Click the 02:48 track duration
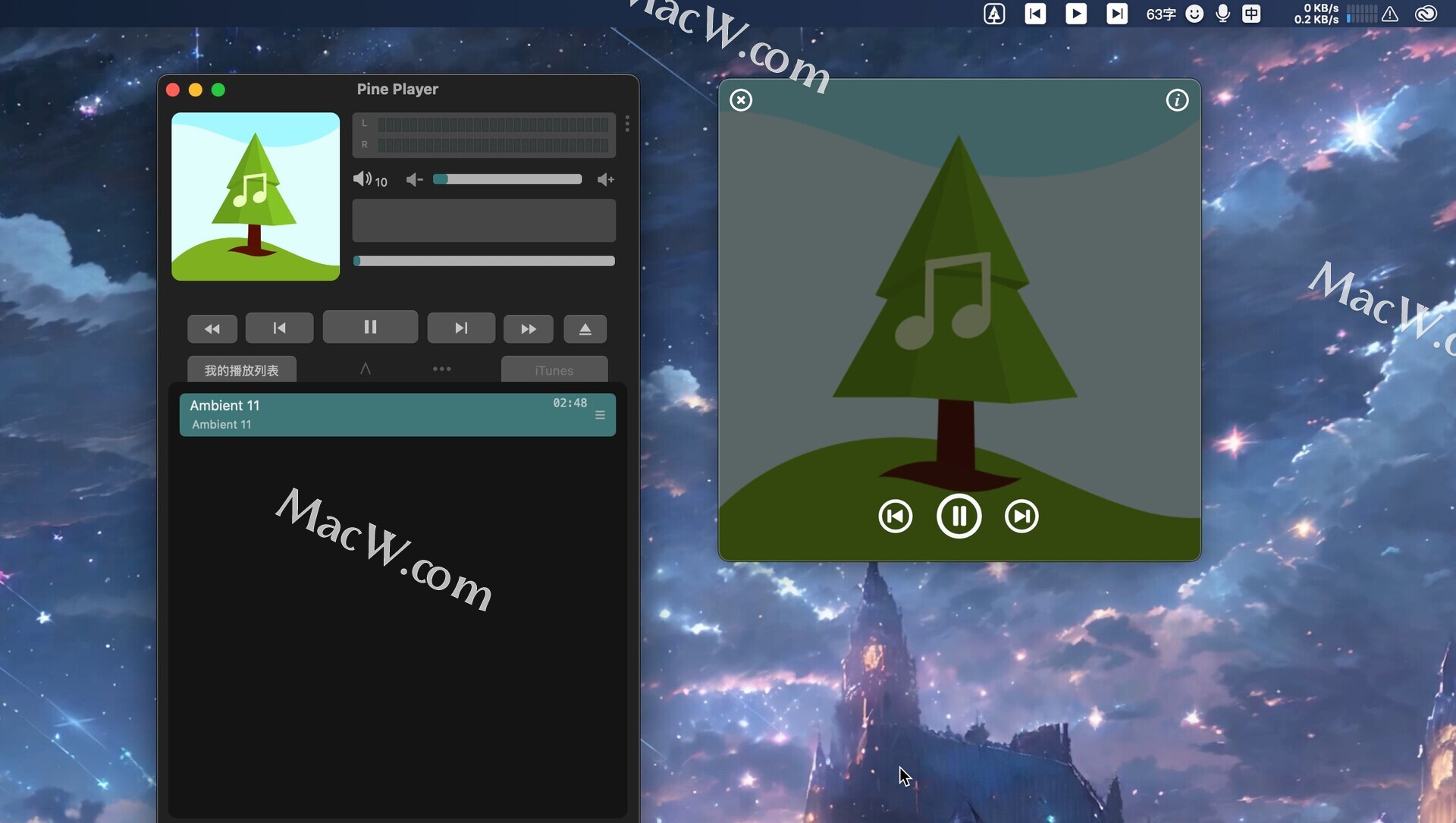 tap(570, 403)
